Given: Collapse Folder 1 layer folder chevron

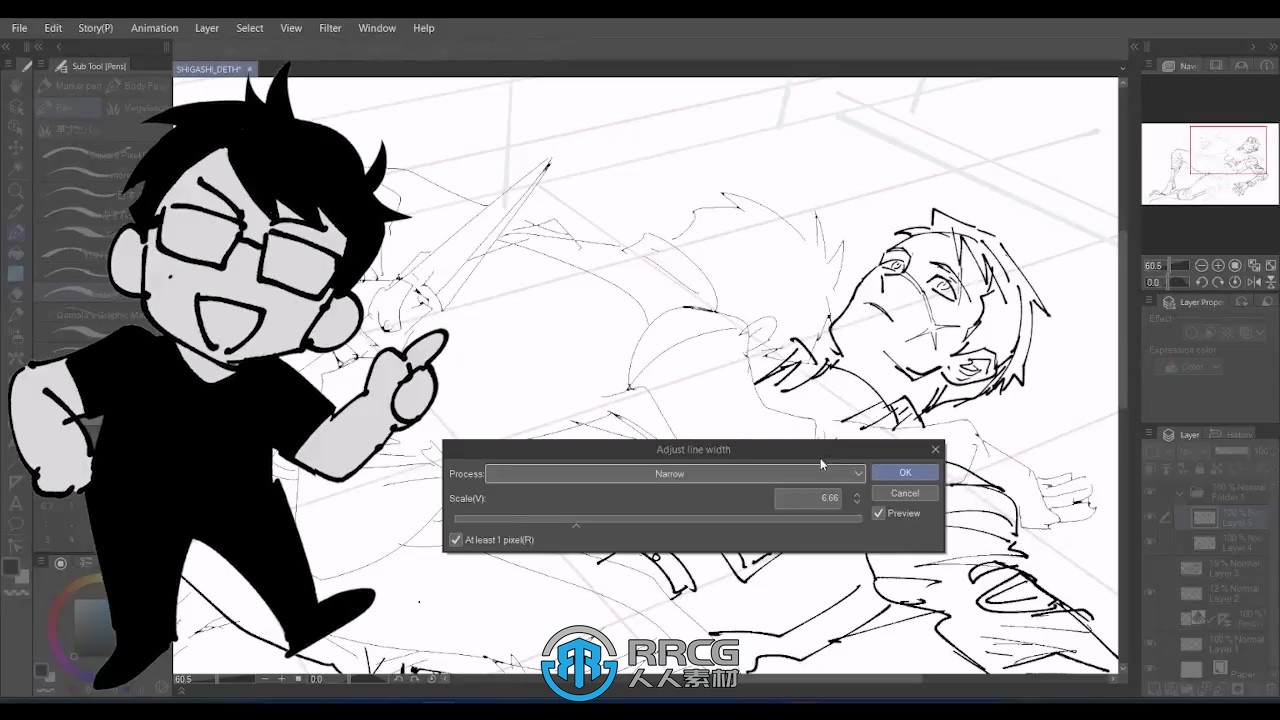Looking at the screenshot, I should pyautogui.click(x=1181, y=493).
